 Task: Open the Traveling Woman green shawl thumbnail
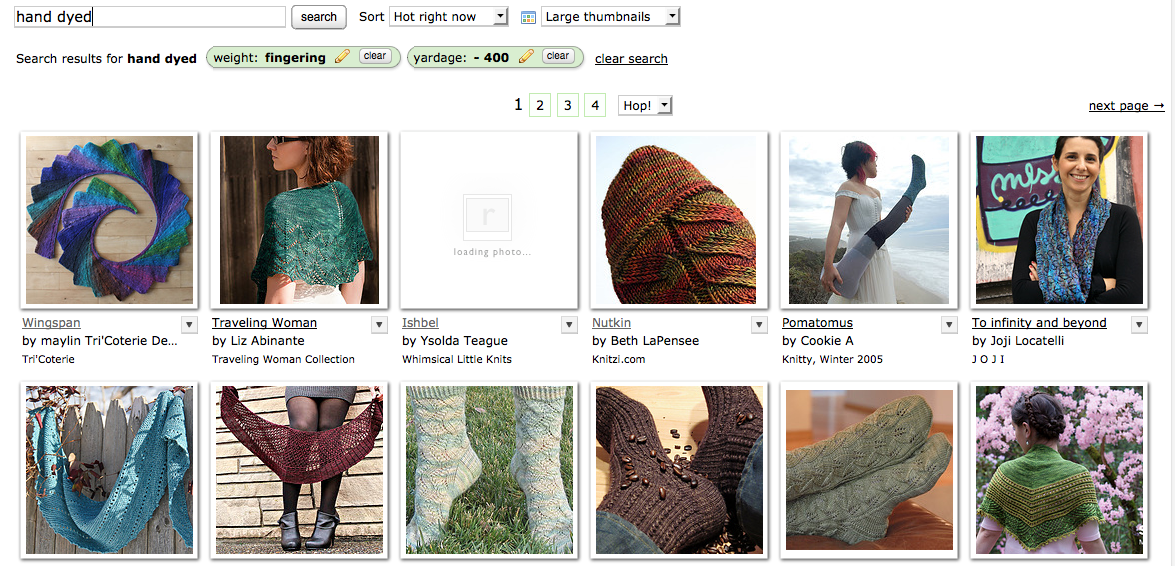click(x=299, y=220)
